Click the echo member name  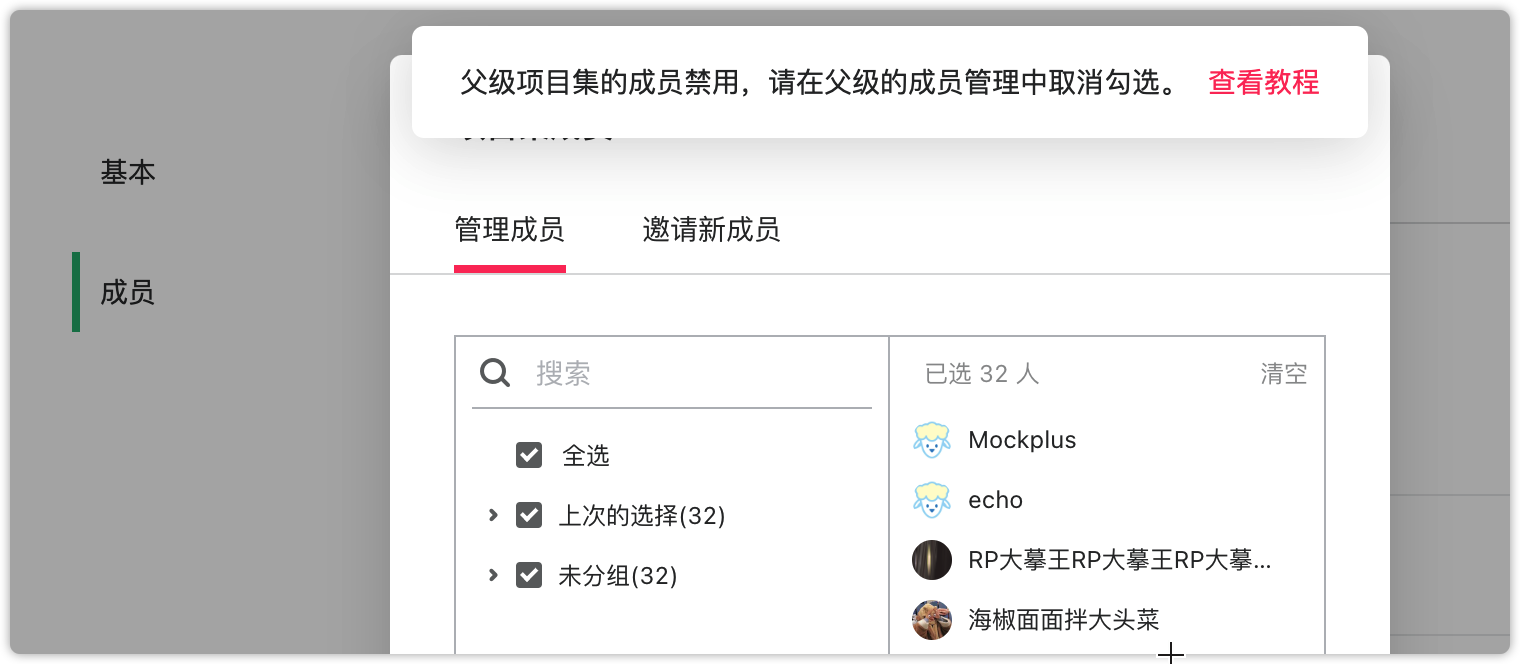tap(995, 500)
